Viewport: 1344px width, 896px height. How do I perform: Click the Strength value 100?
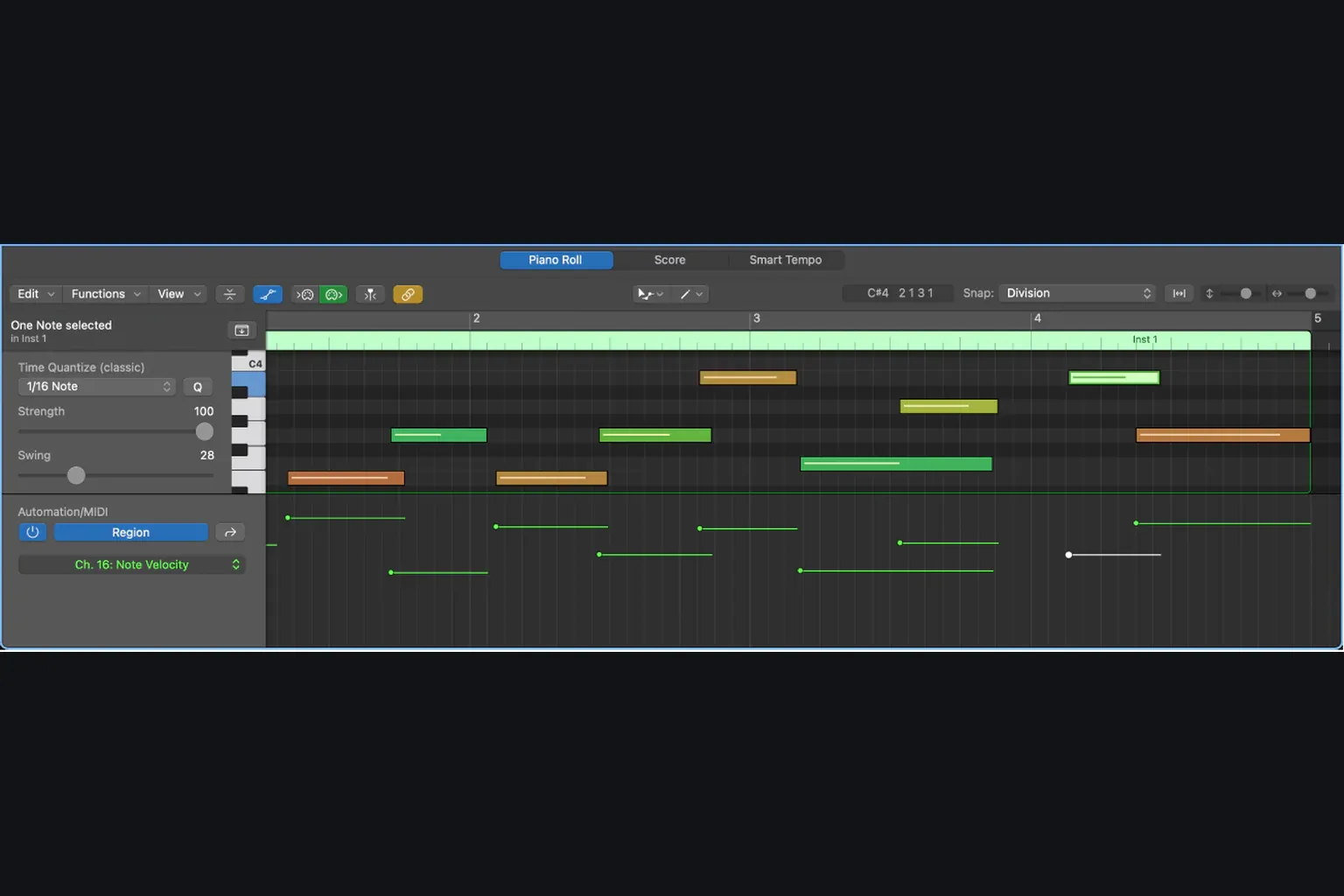204,411
